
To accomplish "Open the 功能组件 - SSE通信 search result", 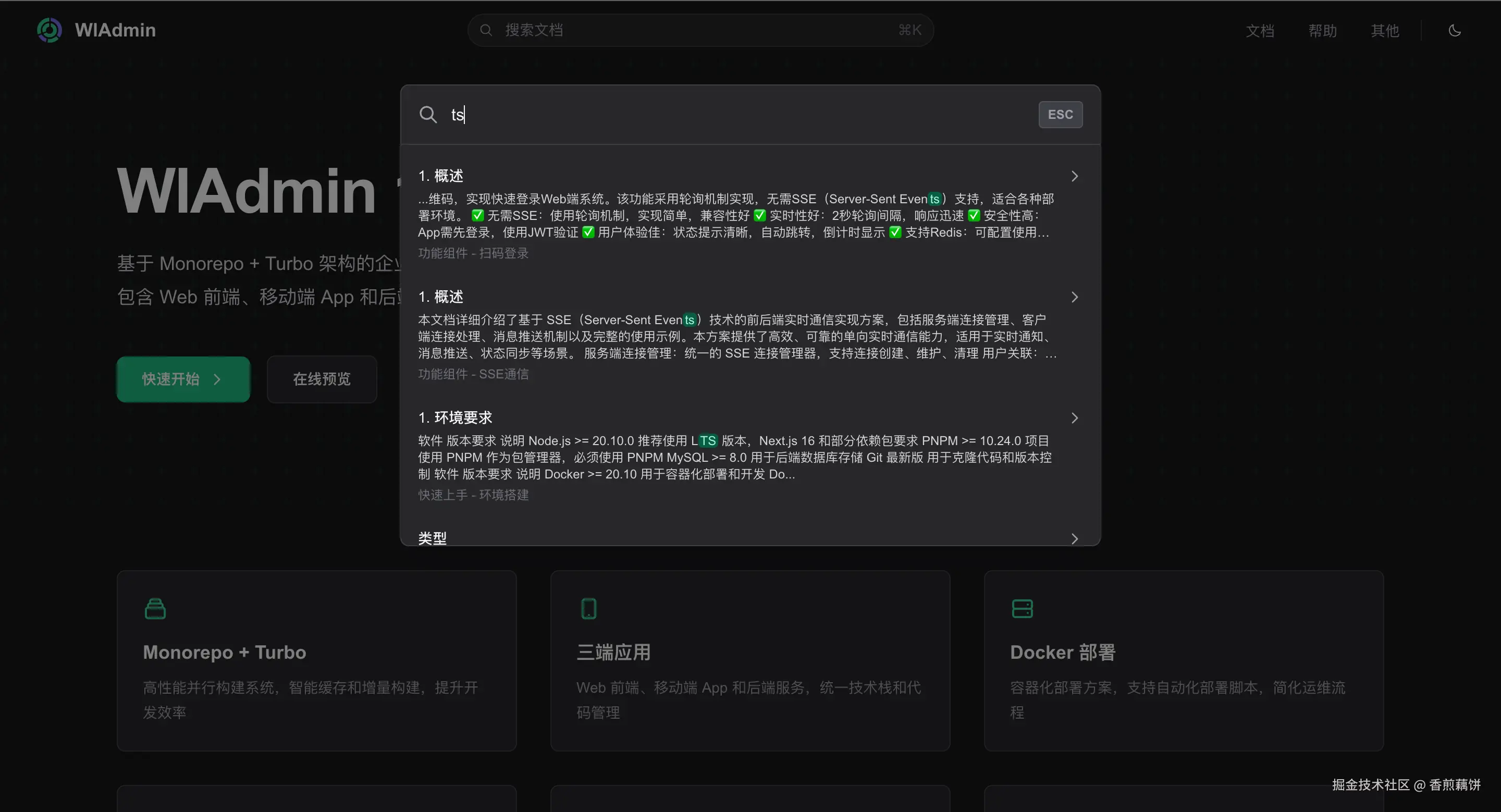I will tap(749, 336).
